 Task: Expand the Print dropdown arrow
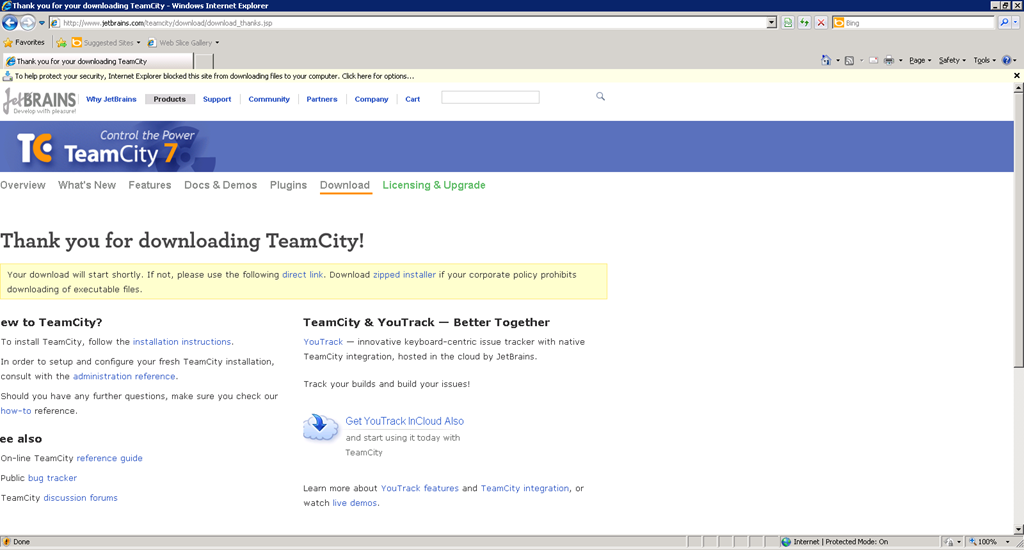click(901, 61)
